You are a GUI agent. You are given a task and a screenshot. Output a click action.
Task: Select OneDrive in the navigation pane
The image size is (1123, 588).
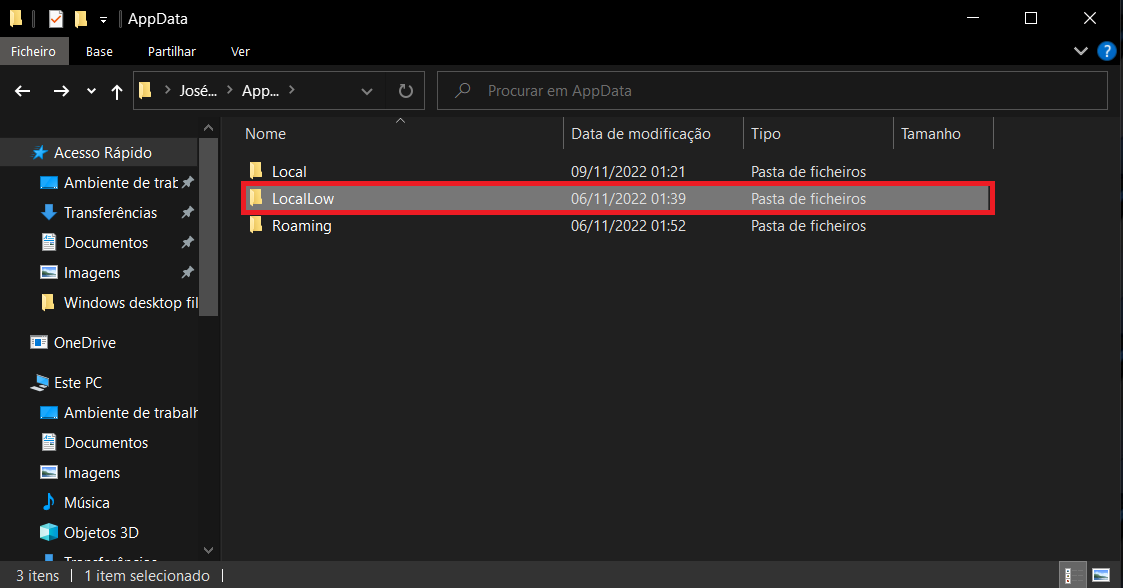(84, 343)
